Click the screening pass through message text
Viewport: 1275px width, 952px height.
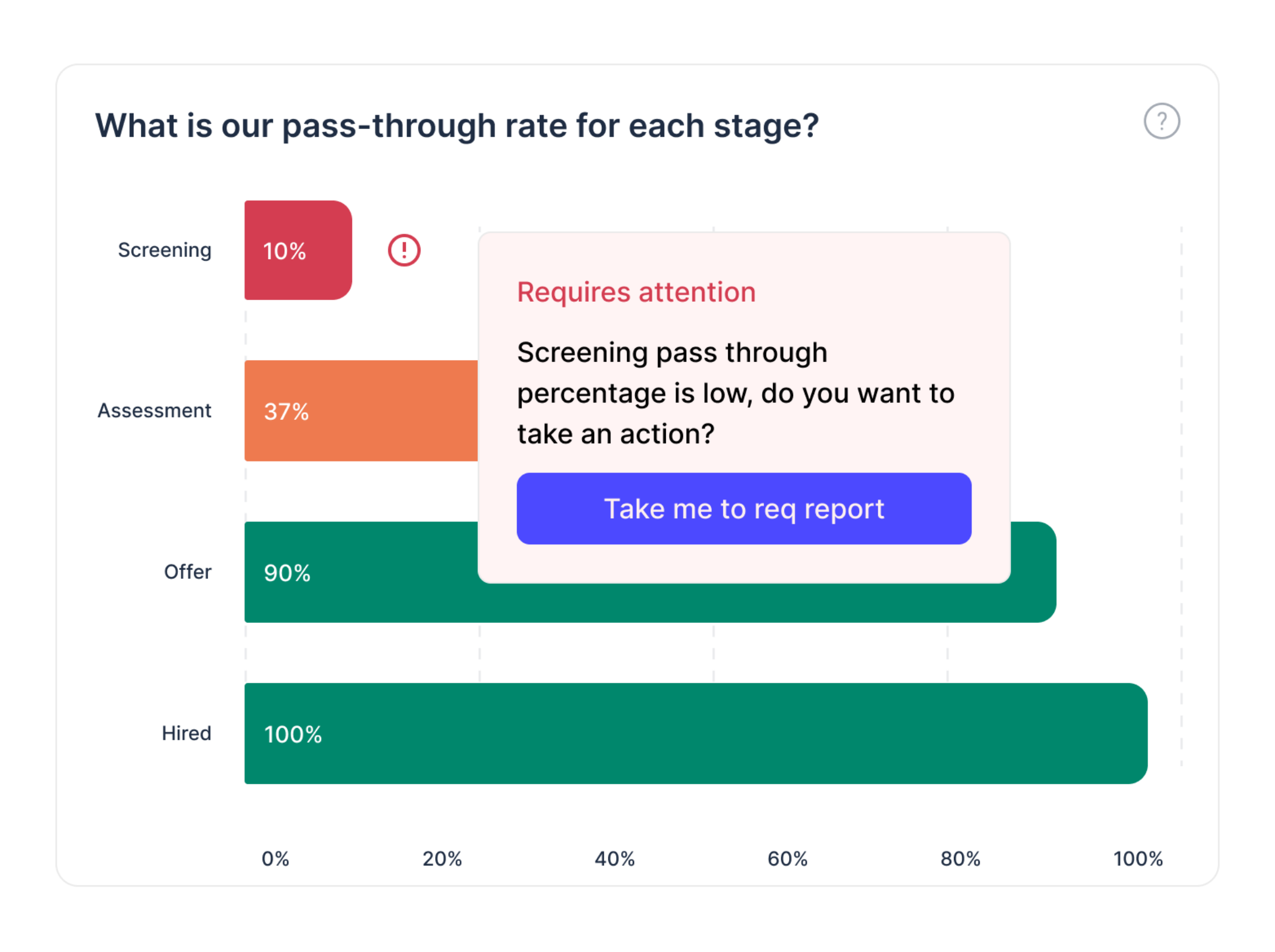[735, 393]
